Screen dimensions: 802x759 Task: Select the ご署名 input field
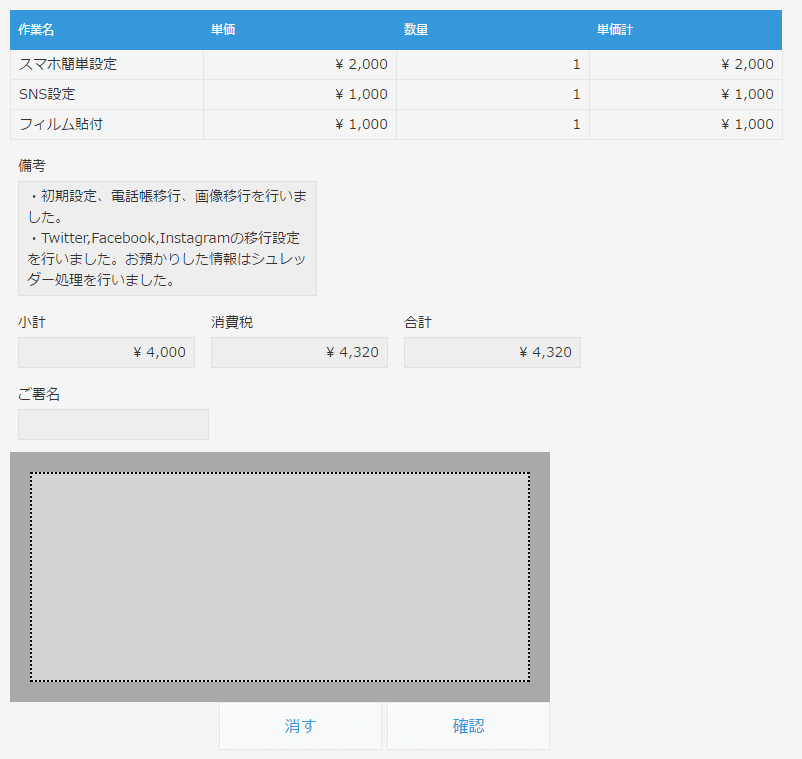tap(113, 424)
